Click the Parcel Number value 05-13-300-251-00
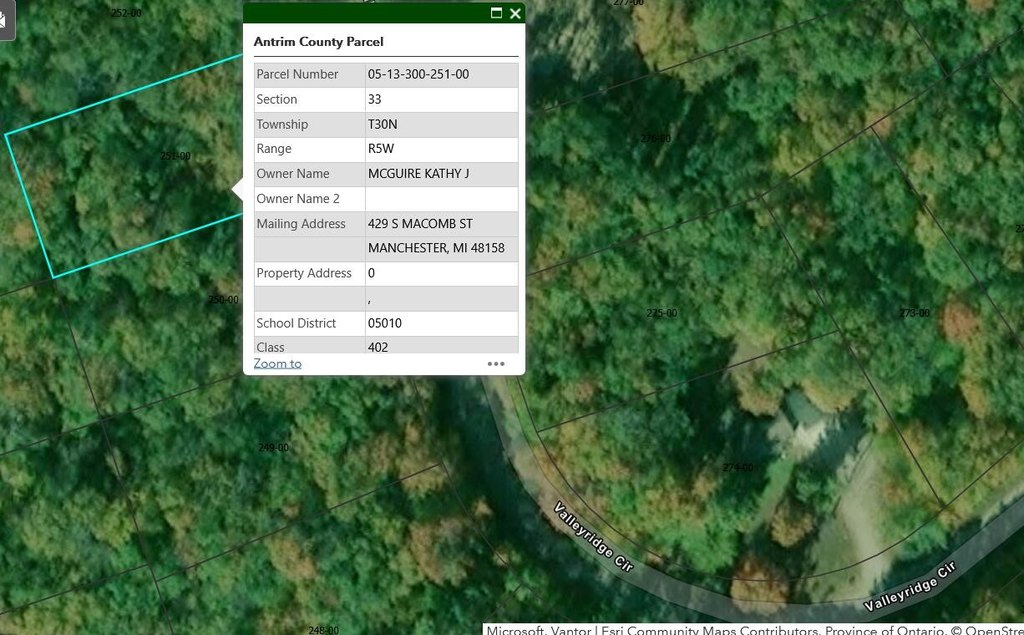Screen dimensions: 1024x635 pos(418,74)
